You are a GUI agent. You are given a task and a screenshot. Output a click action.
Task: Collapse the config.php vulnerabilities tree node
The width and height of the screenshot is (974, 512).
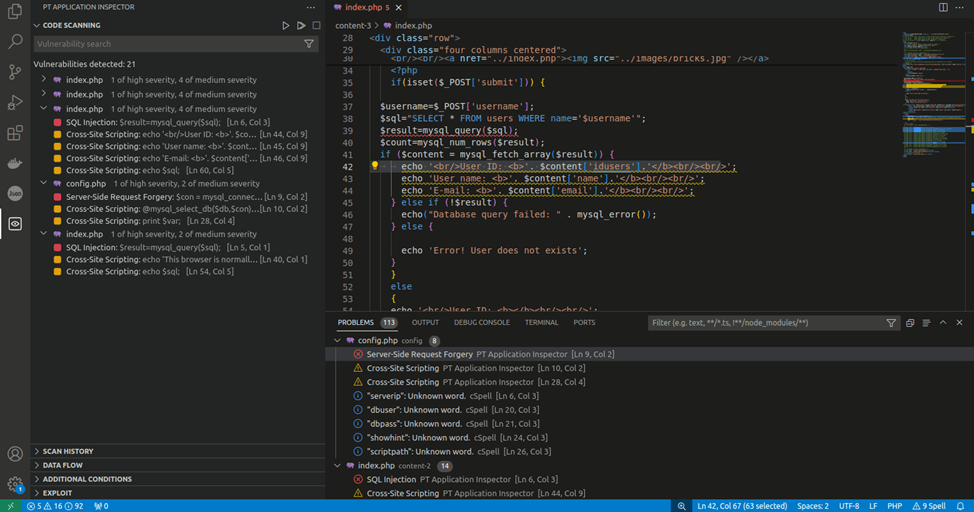pos(44,184)
